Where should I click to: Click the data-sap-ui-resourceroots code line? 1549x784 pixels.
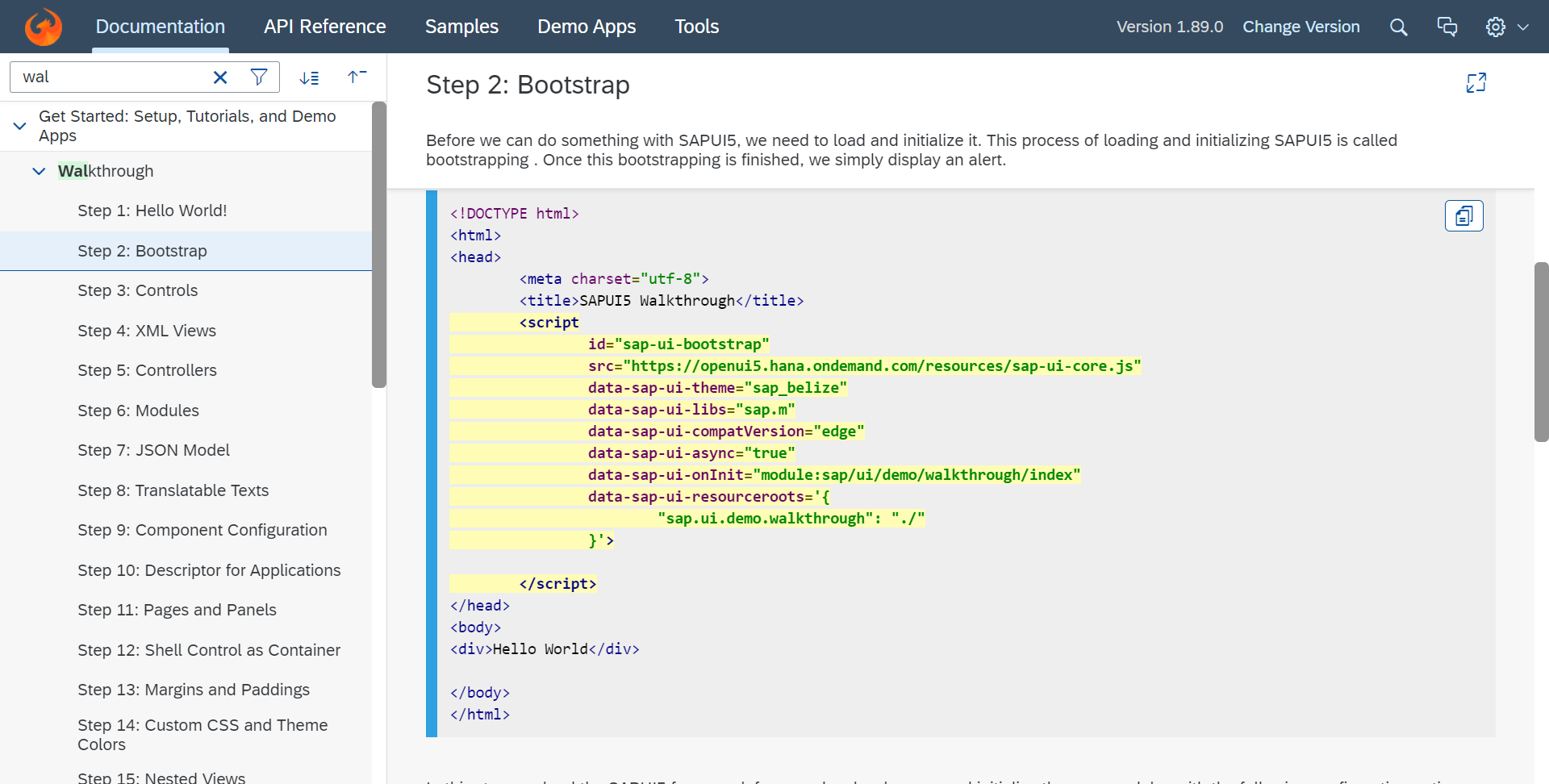coord(709,497)
